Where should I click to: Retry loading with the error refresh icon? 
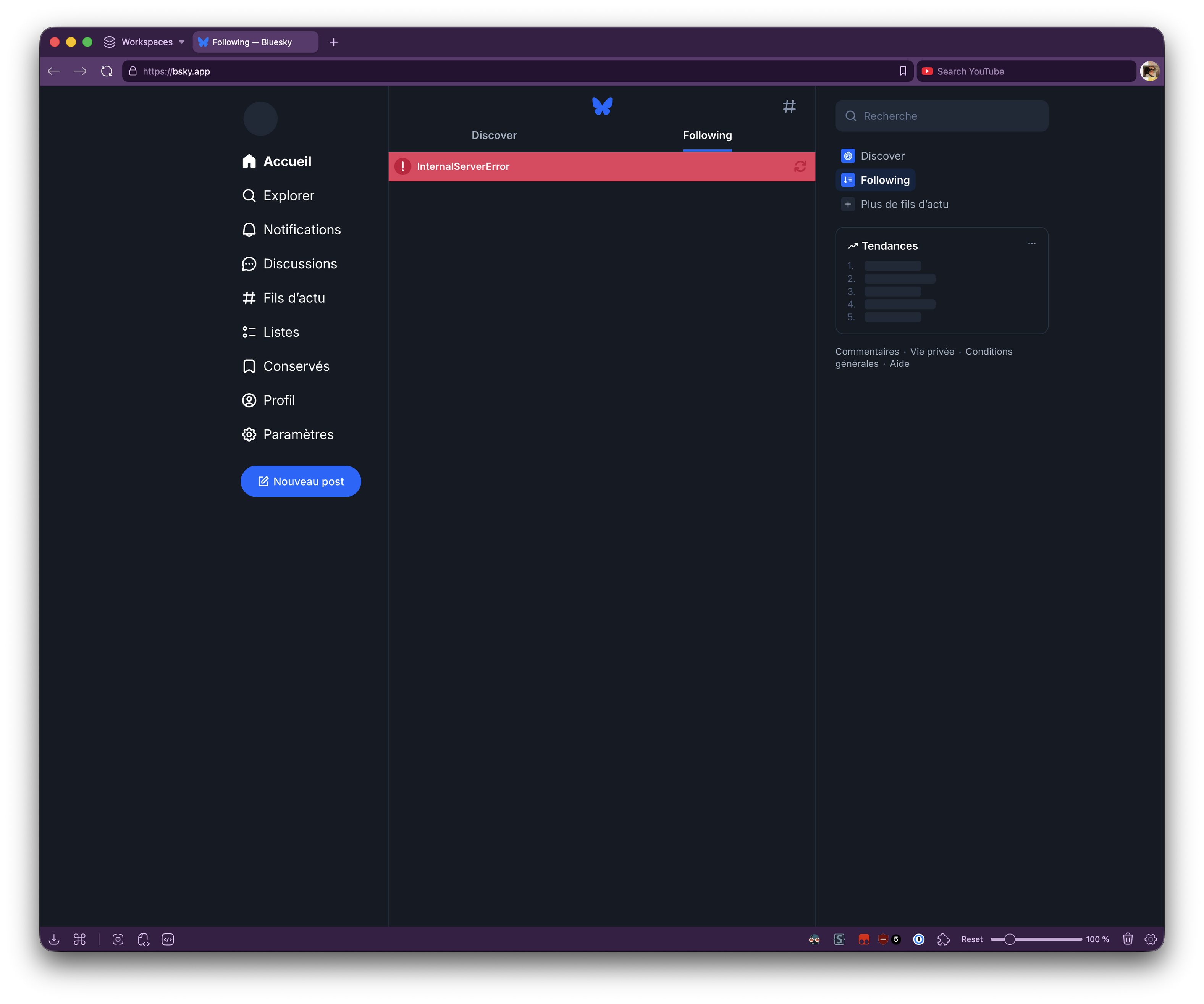pos(800,167)
